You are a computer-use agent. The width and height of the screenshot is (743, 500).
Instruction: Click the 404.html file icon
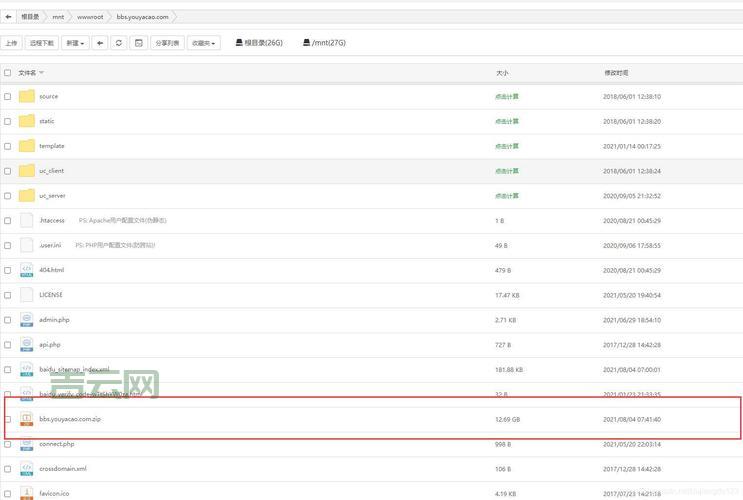coord(27,270)
